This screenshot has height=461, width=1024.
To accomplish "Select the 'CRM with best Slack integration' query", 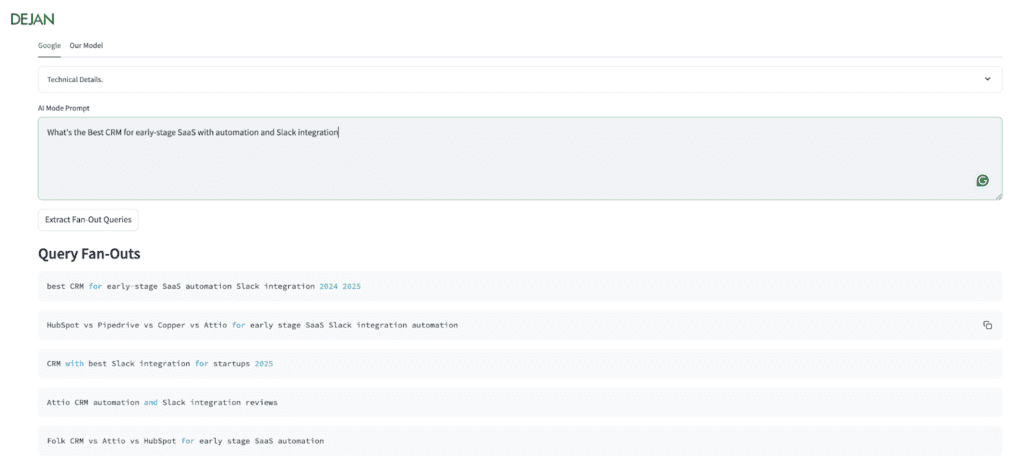I will [x=520, y=364].
